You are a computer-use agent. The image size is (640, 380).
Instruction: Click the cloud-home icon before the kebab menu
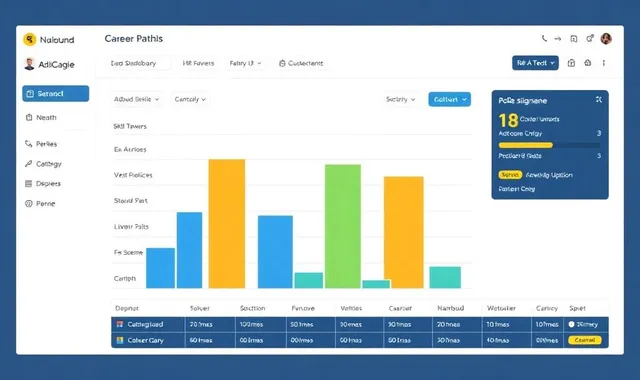pyautogui.click(x=587, y=63)
